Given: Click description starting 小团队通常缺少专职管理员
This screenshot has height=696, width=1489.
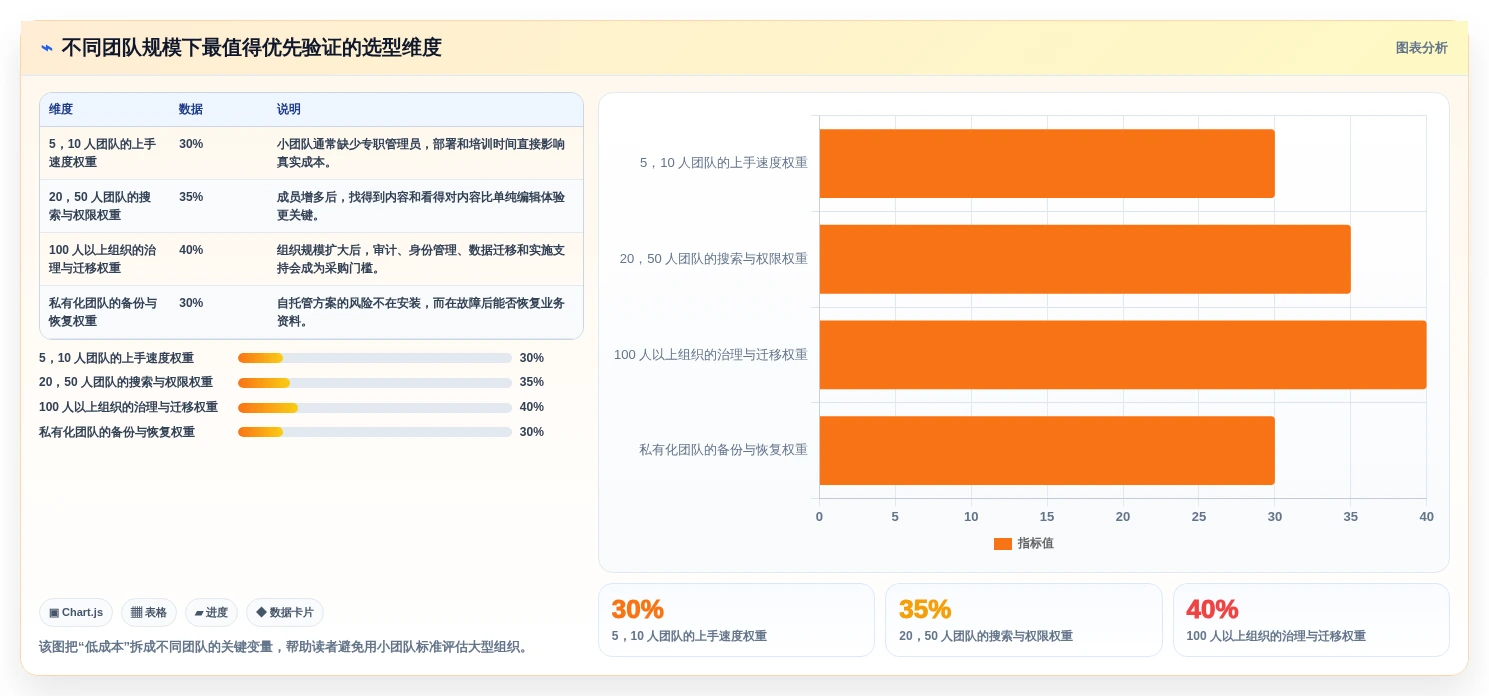Looking at the screenshot, I should [x=421, y=153].
